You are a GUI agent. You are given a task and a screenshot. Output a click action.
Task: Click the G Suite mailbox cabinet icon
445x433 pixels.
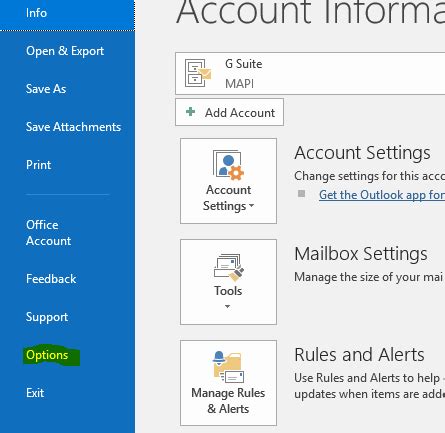coord(198,73)
